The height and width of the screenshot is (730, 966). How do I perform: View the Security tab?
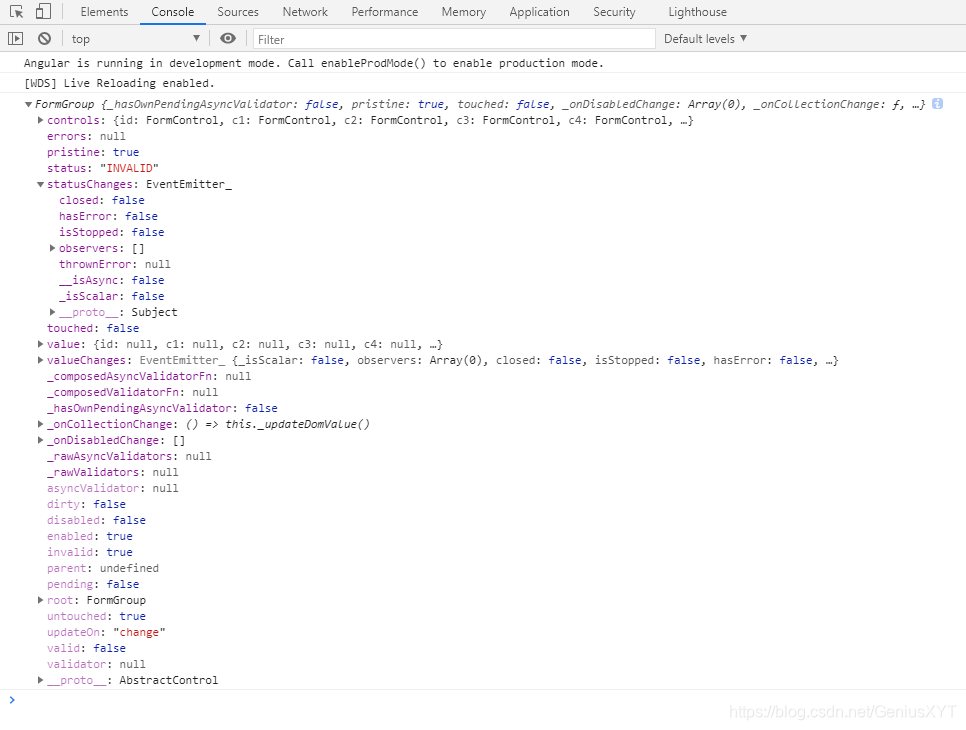click(614, 12)
